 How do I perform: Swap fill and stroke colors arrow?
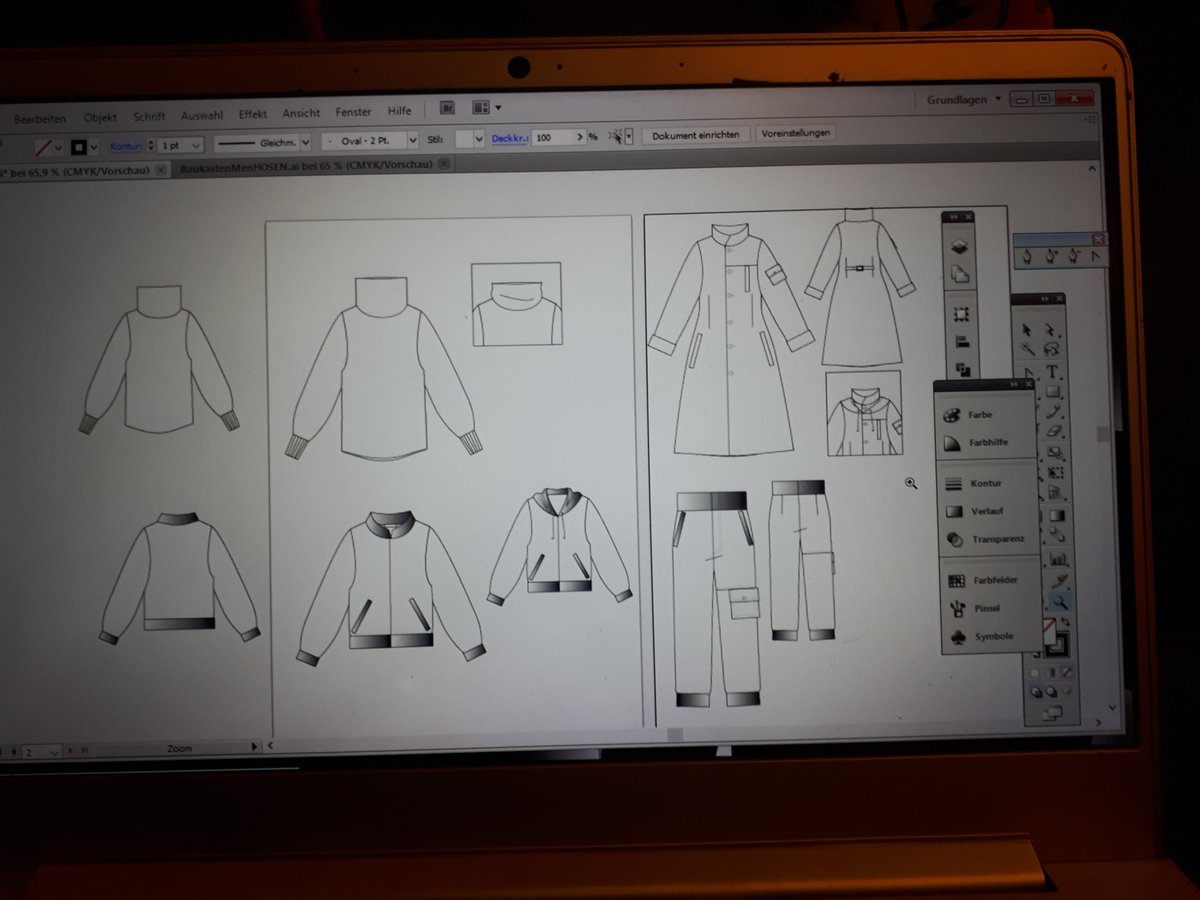click(1066, 621)
